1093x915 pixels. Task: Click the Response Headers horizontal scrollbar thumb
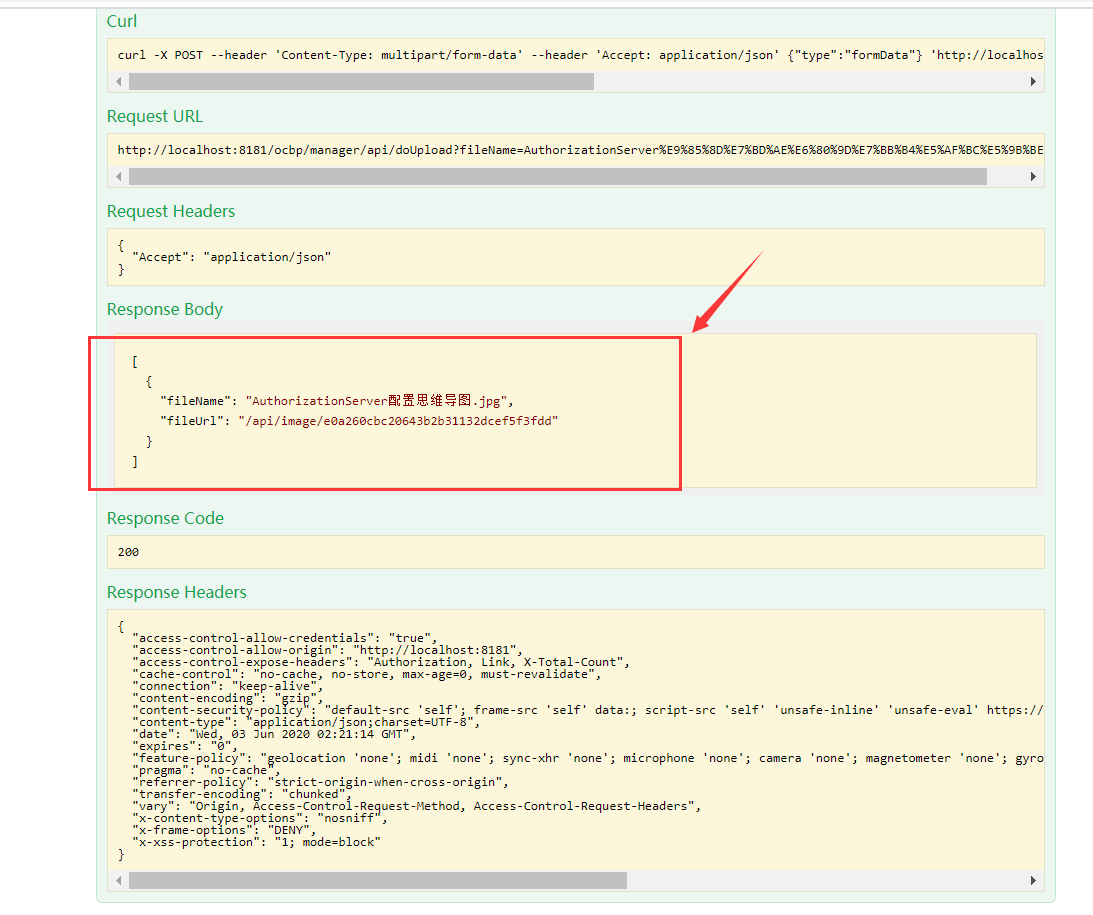378,880
